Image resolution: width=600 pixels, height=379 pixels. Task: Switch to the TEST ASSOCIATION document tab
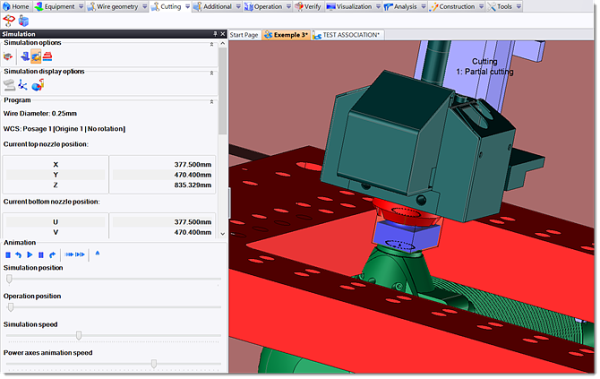point(347,35)
